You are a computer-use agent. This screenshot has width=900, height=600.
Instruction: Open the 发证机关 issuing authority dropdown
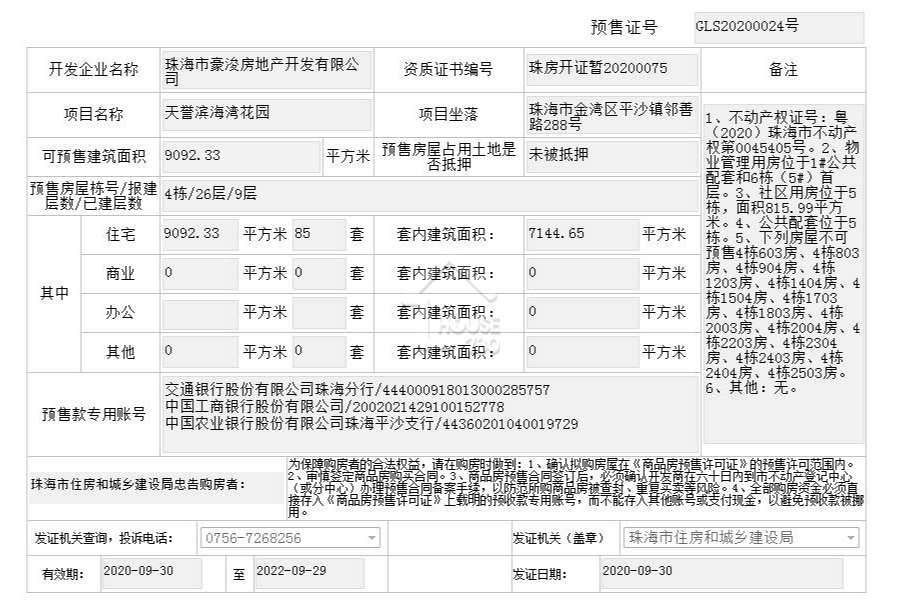pyautogui.click(x=741, y=538)
